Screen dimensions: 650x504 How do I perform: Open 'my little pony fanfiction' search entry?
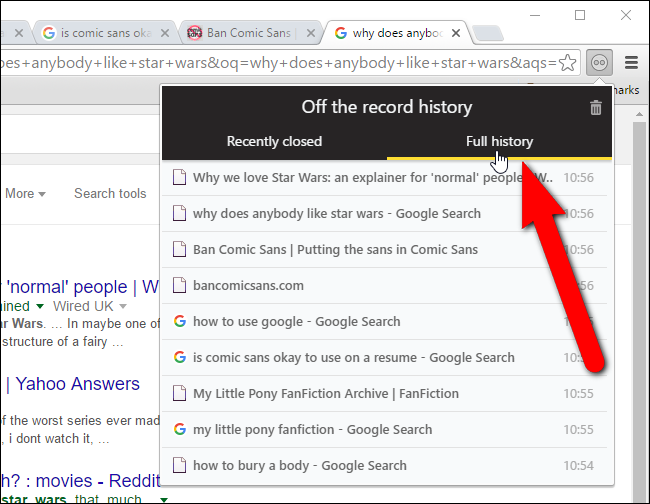click(x=384, y=430)
